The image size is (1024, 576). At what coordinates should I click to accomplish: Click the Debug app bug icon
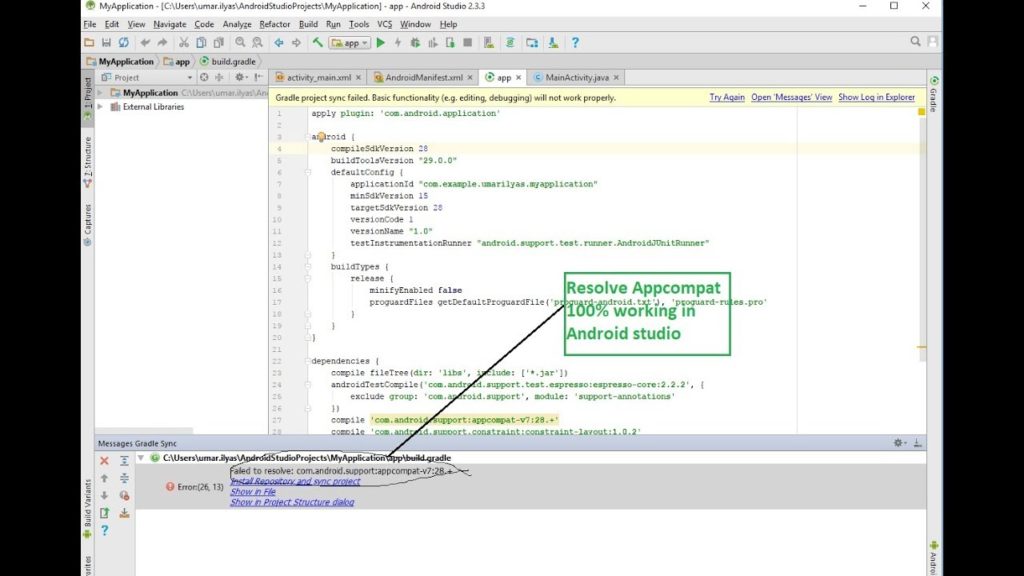pyautogui.click(x=415, y=42)
